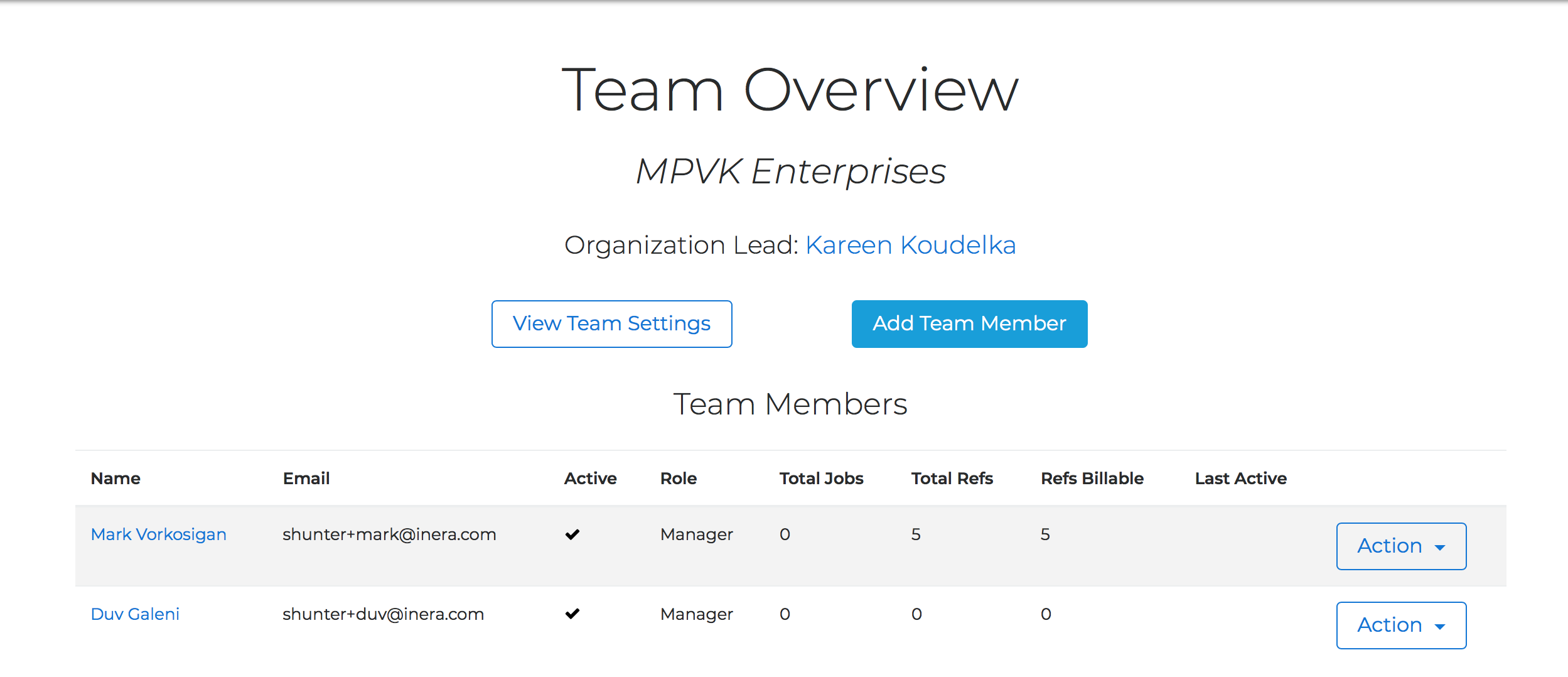Select email shunter+mark@inera.com
The image size is (1568, 677).
pyautogui.click(x=389, y=534)
